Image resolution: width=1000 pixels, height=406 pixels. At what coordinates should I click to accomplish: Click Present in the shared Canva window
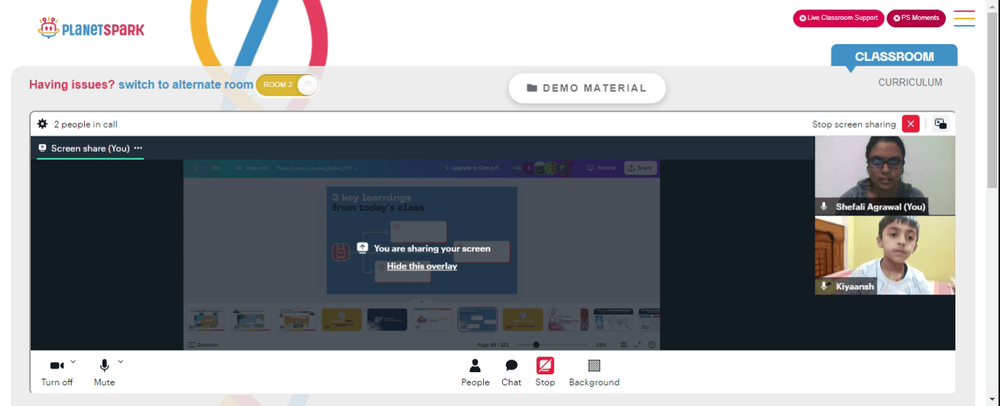point(601,168)
